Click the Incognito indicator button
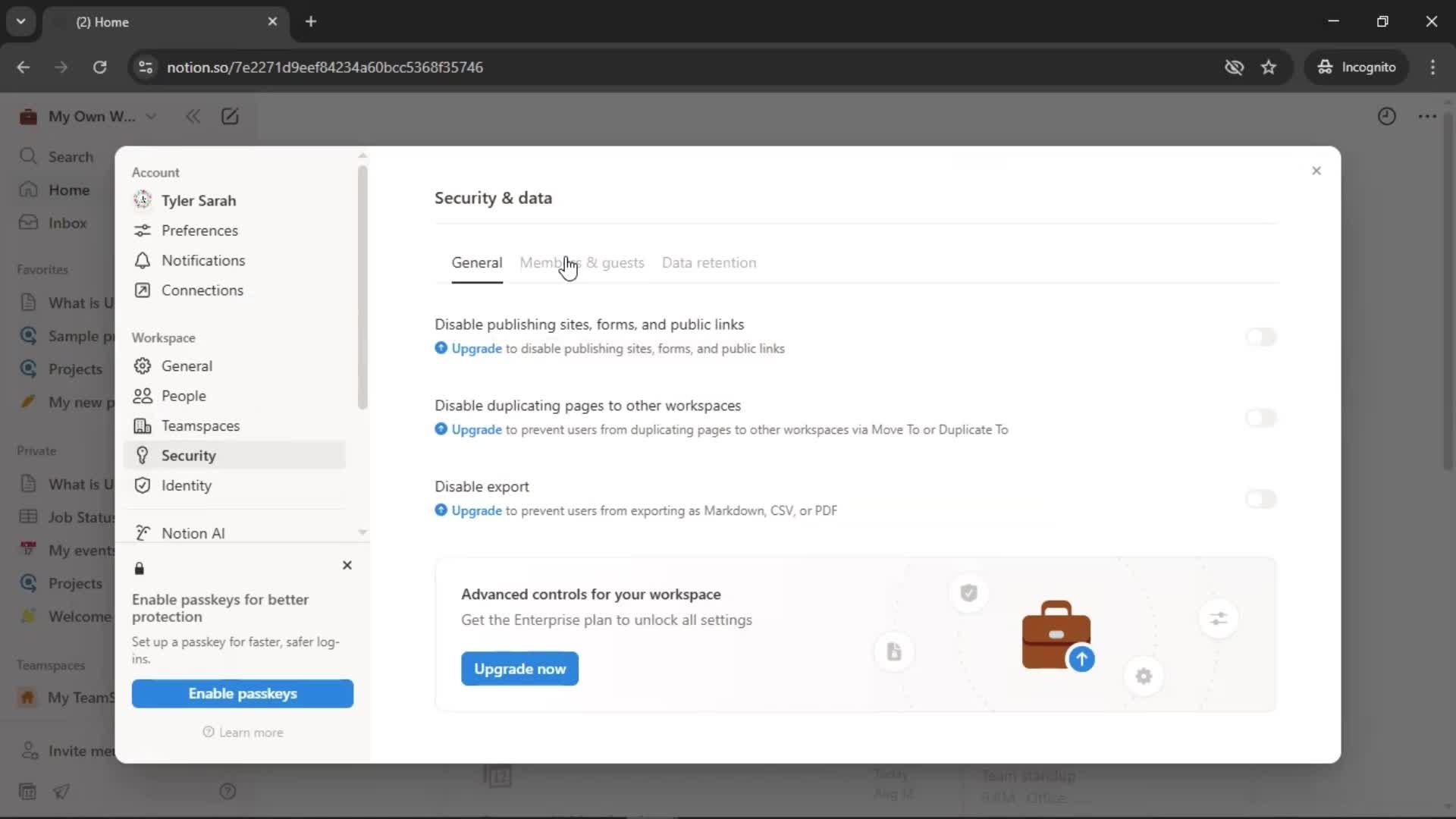The height and width of the screenshot is (819, 1456). [x=1357, y=67]
